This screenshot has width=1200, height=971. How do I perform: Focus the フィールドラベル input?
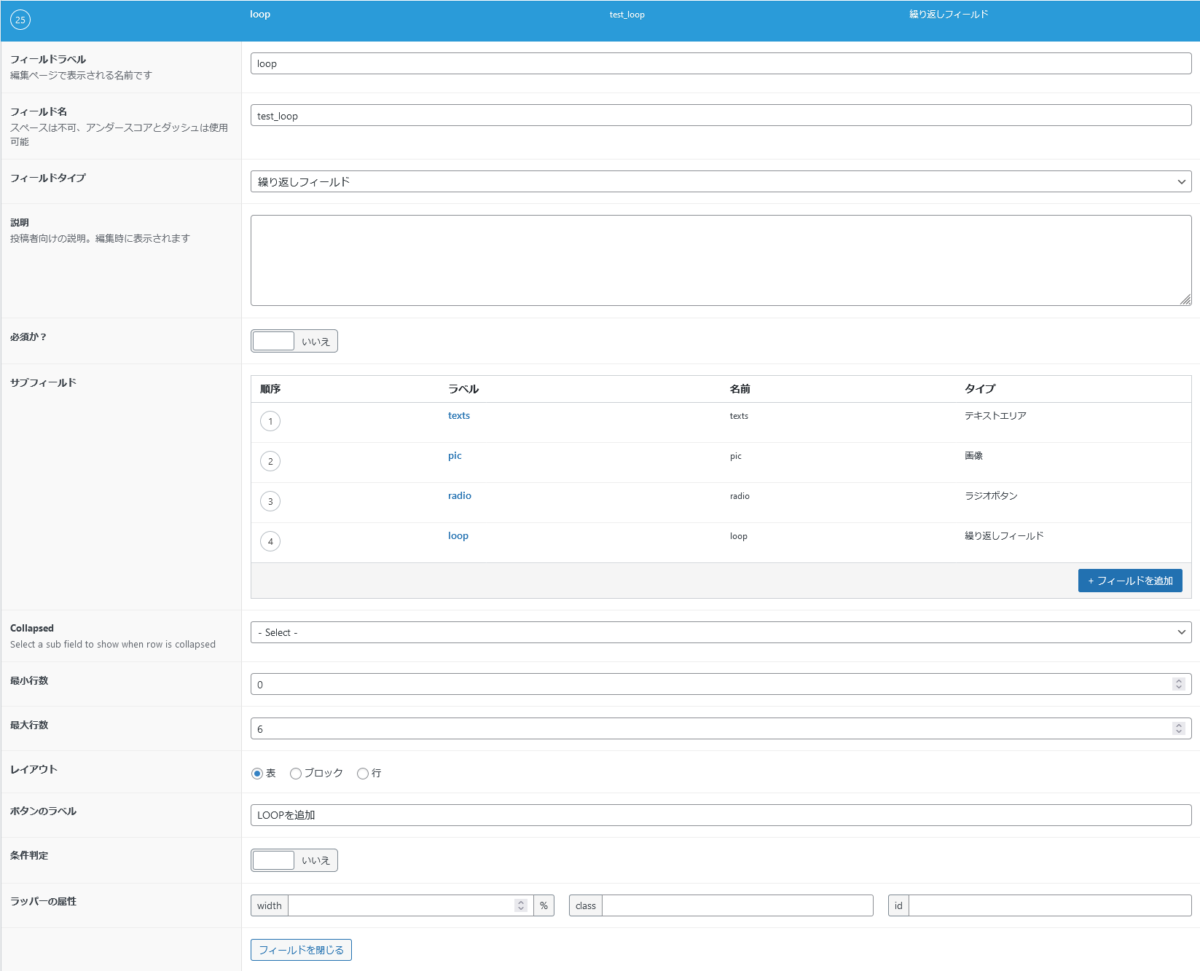click(x=721, y=63)
